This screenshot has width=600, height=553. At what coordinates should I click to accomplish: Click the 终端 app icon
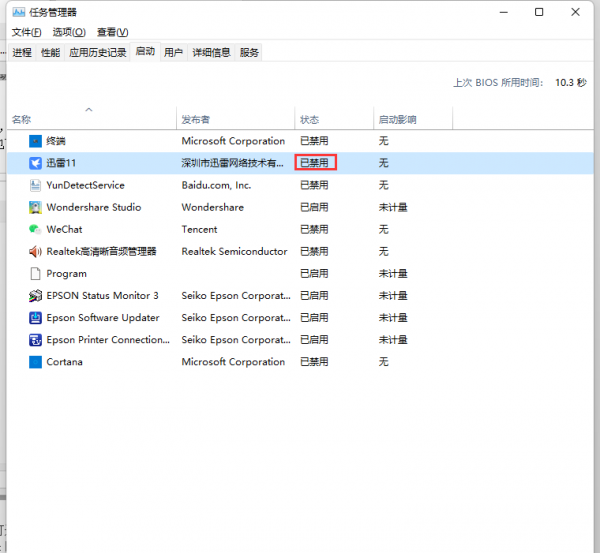pyautogui.click(x=35, y=141)
